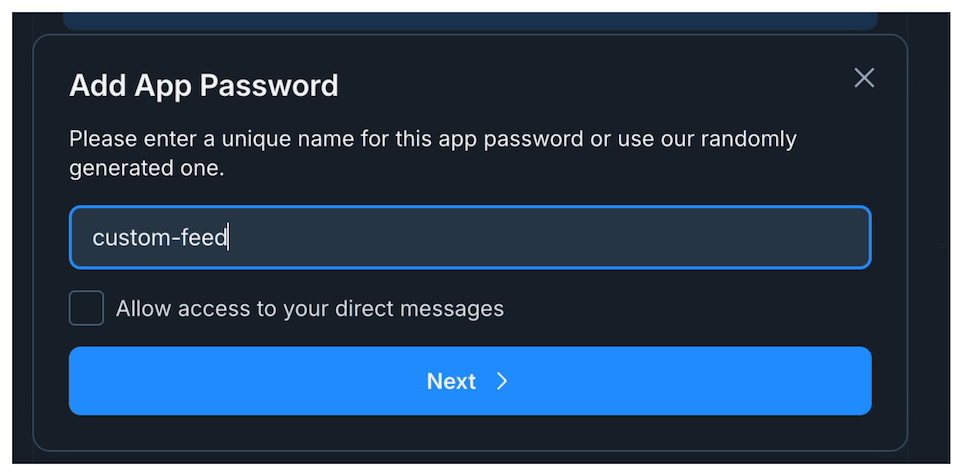Close the Add App Password dialog
The image size is (962, 476).
point(864,78)
